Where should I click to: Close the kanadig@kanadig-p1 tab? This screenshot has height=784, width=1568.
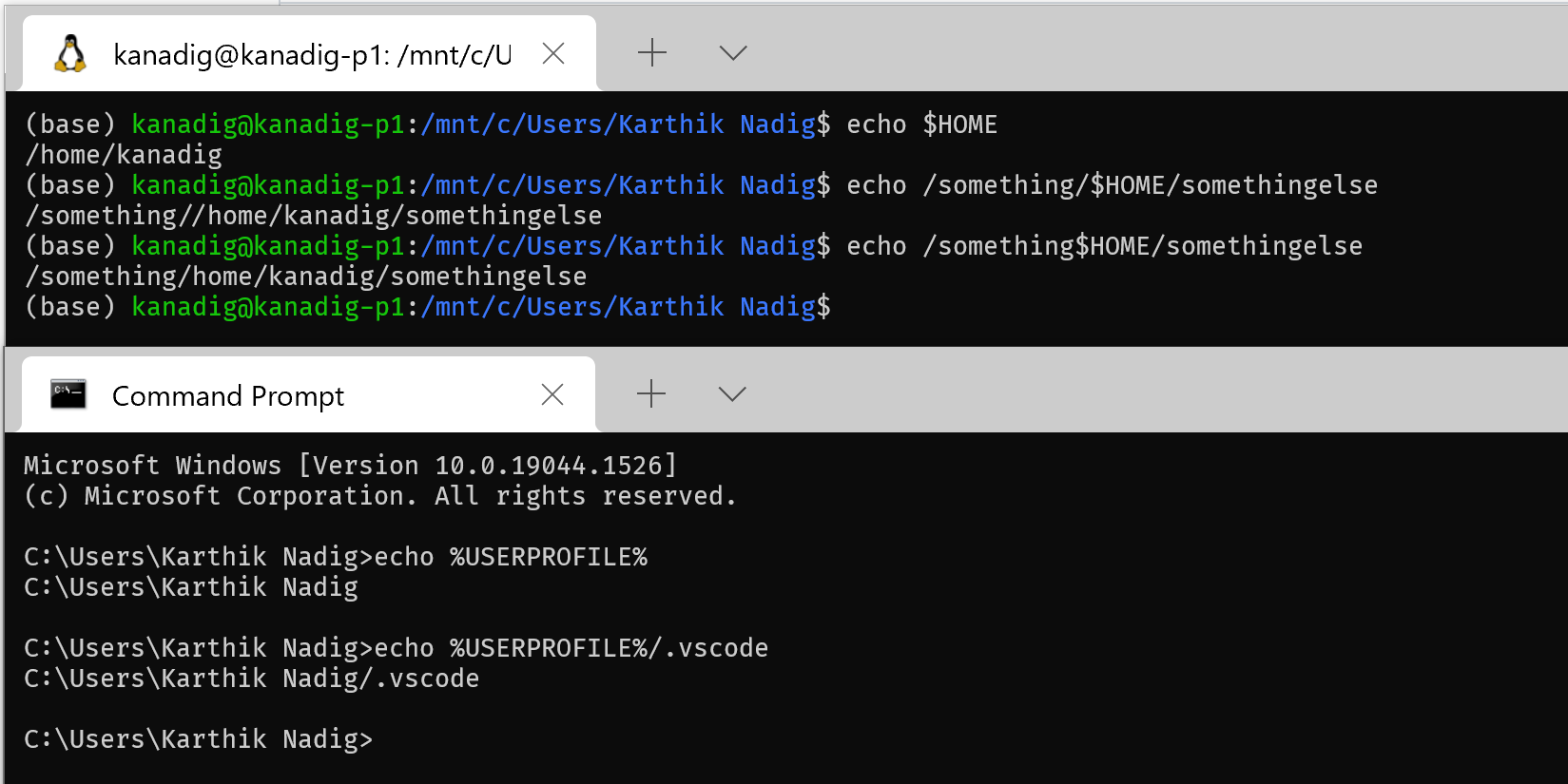point(552,53)
